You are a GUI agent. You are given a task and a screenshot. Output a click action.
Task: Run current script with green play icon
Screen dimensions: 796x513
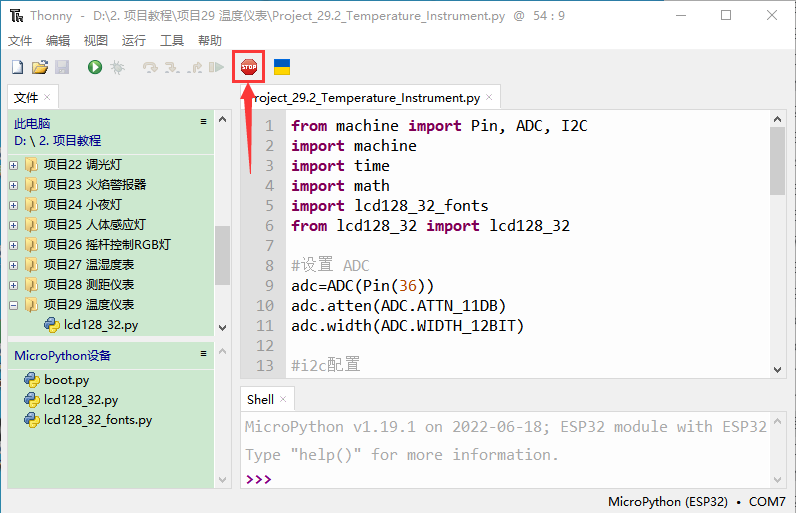(x=94, y=67)
